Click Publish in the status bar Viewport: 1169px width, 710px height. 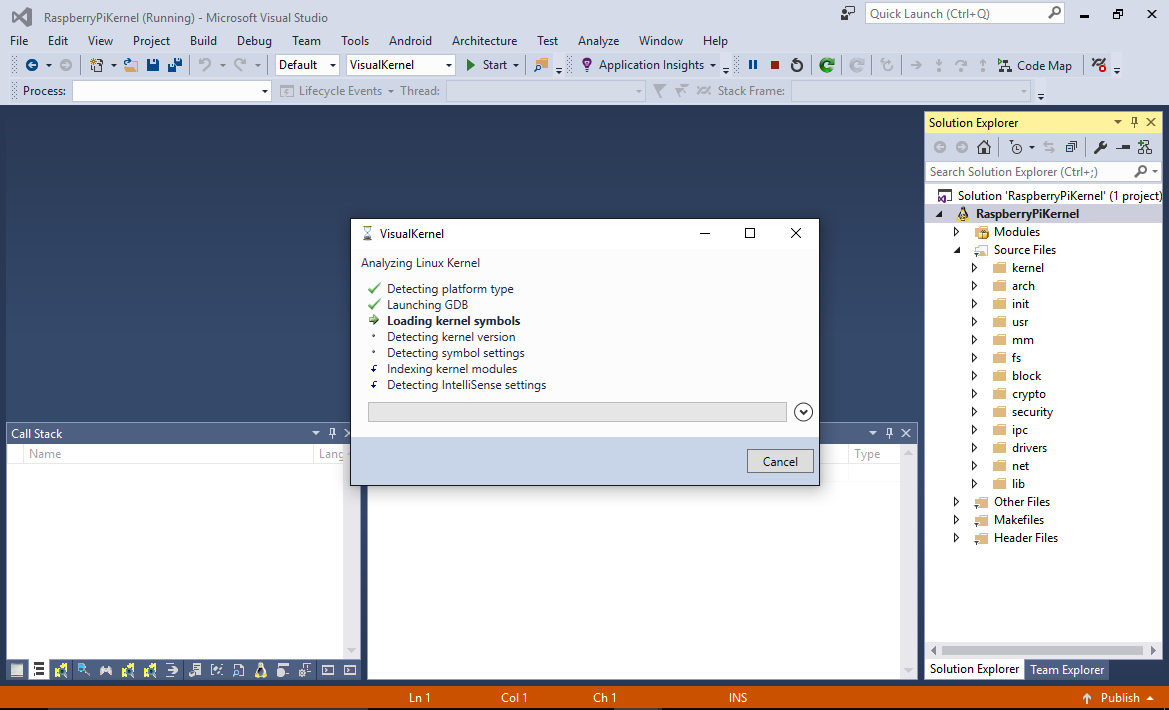(x=1120, y=697)
